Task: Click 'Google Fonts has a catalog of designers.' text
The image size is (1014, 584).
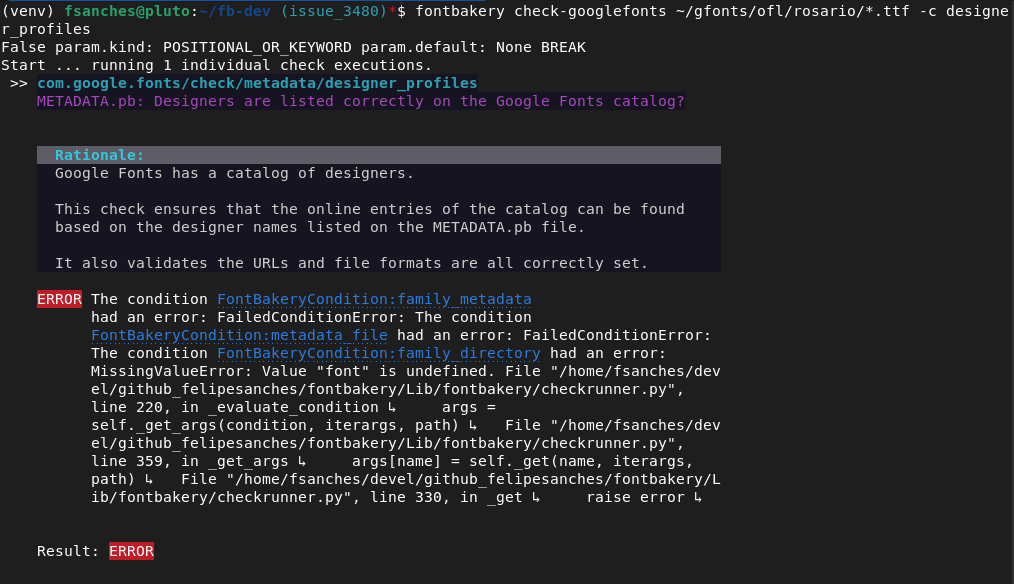Action: (234, 173)
